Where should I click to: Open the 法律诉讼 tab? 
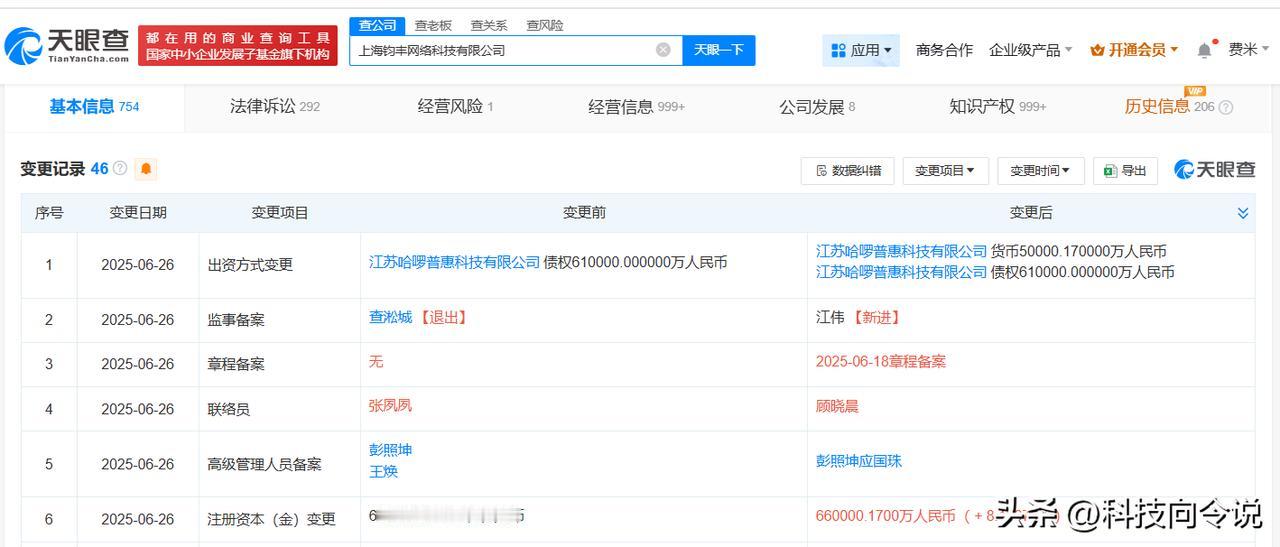(274, 107)
